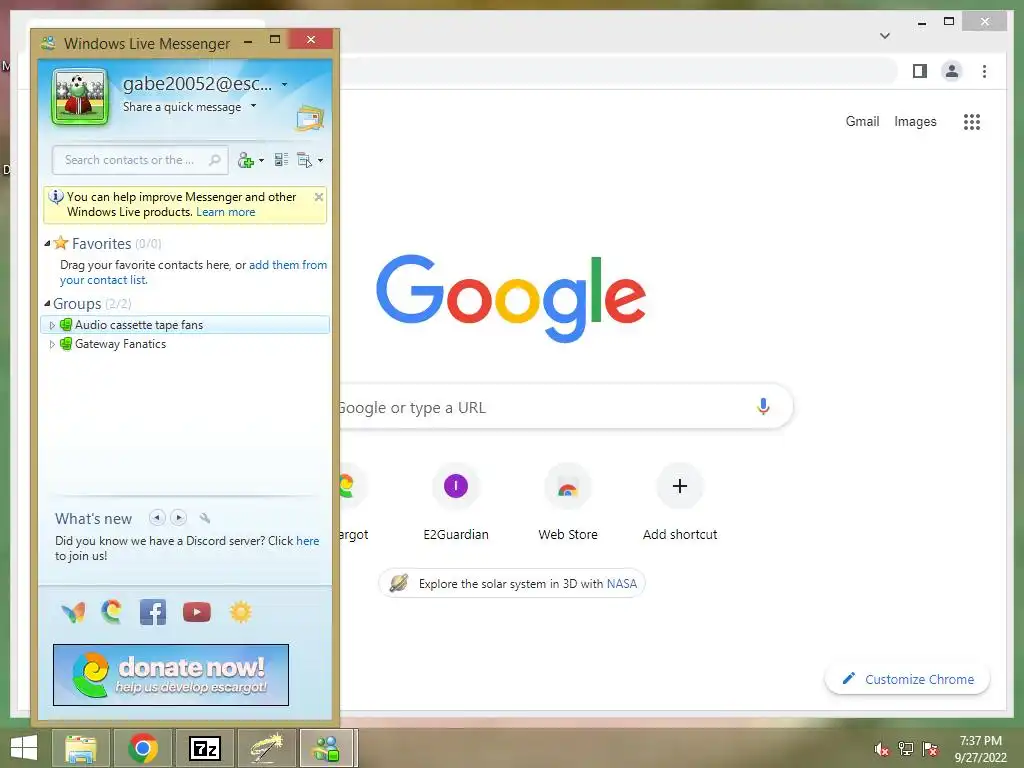This screenshot has height=768, width=1024.
Task: Open the add them from your contact list link
Action: pyautogui.click(x=193, y=272)
